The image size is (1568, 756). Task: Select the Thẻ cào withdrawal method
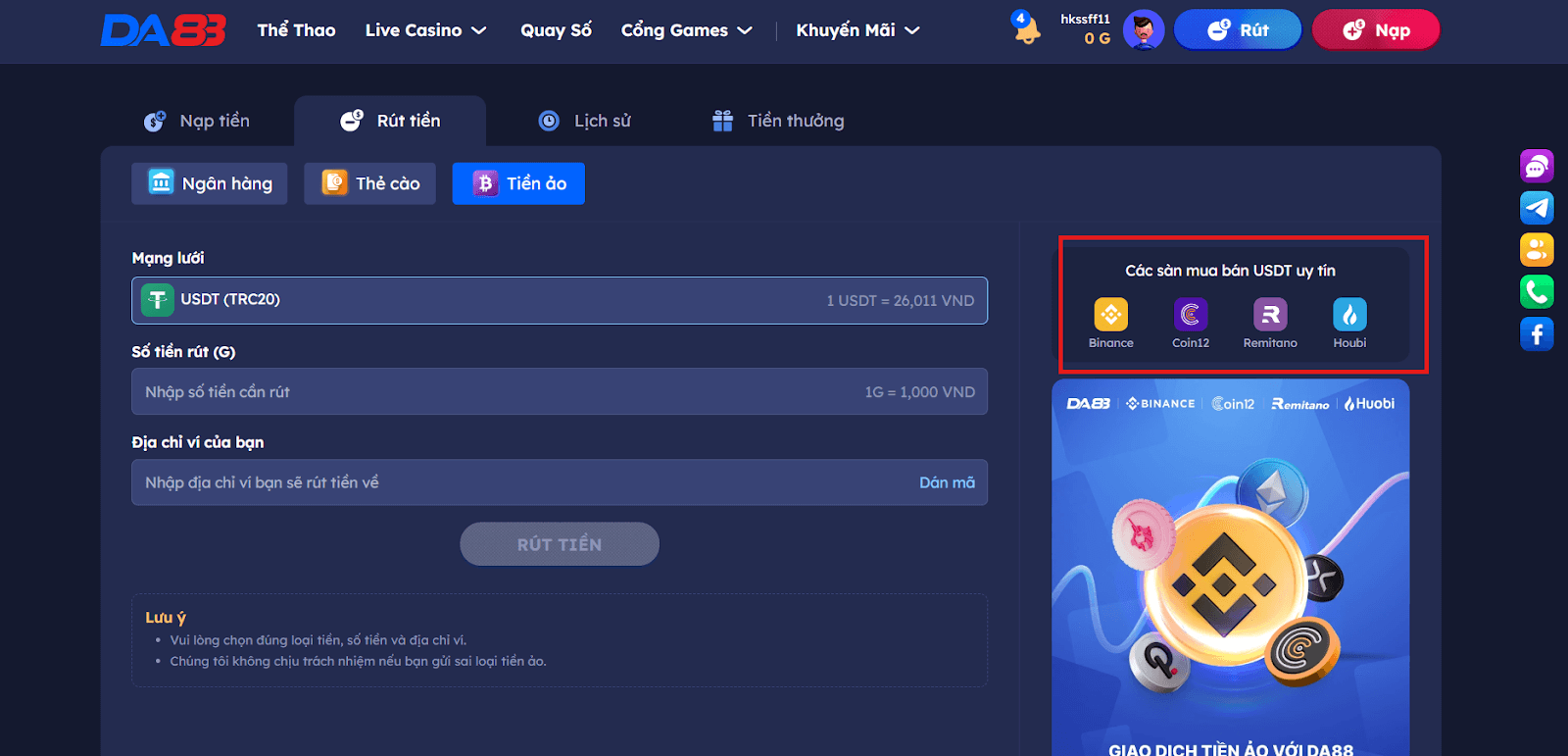(370, 183)
